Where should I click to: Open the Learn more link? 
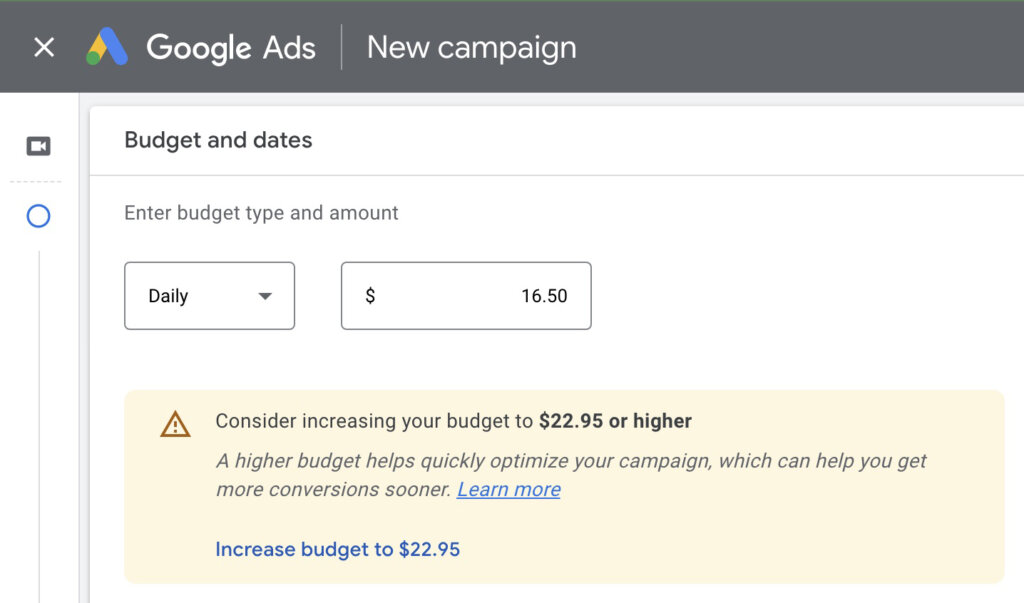pos(508,489)
